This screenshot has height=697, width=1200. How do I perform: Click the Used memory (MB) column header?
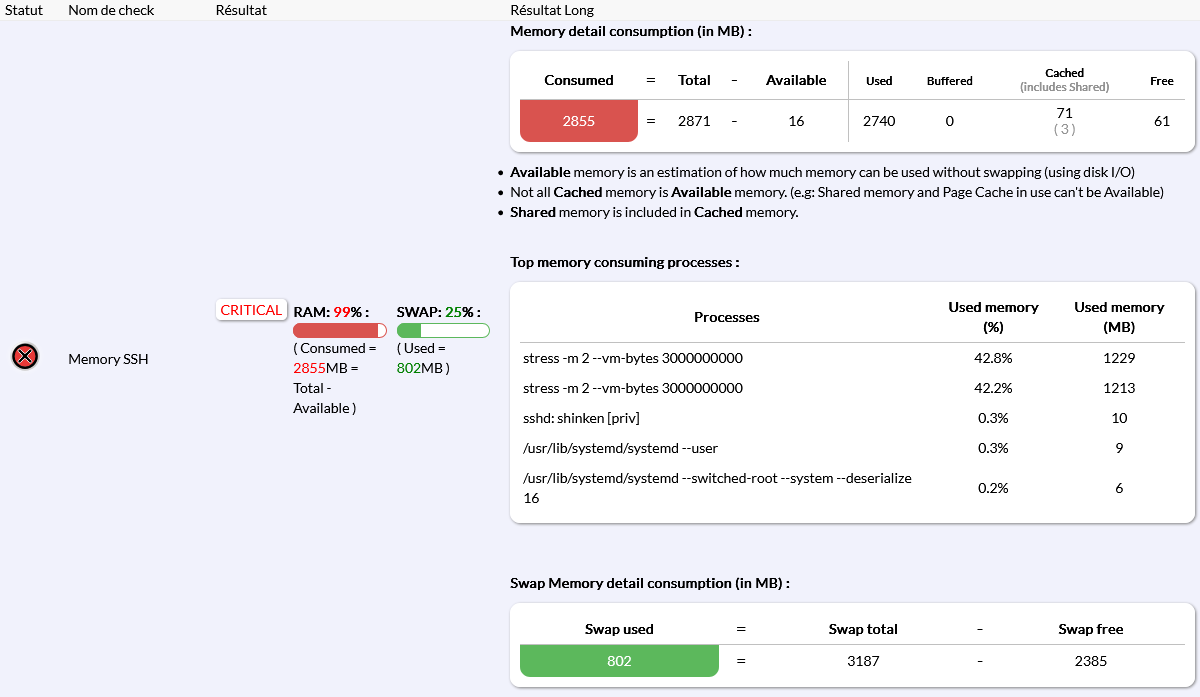coord(1118,316)
